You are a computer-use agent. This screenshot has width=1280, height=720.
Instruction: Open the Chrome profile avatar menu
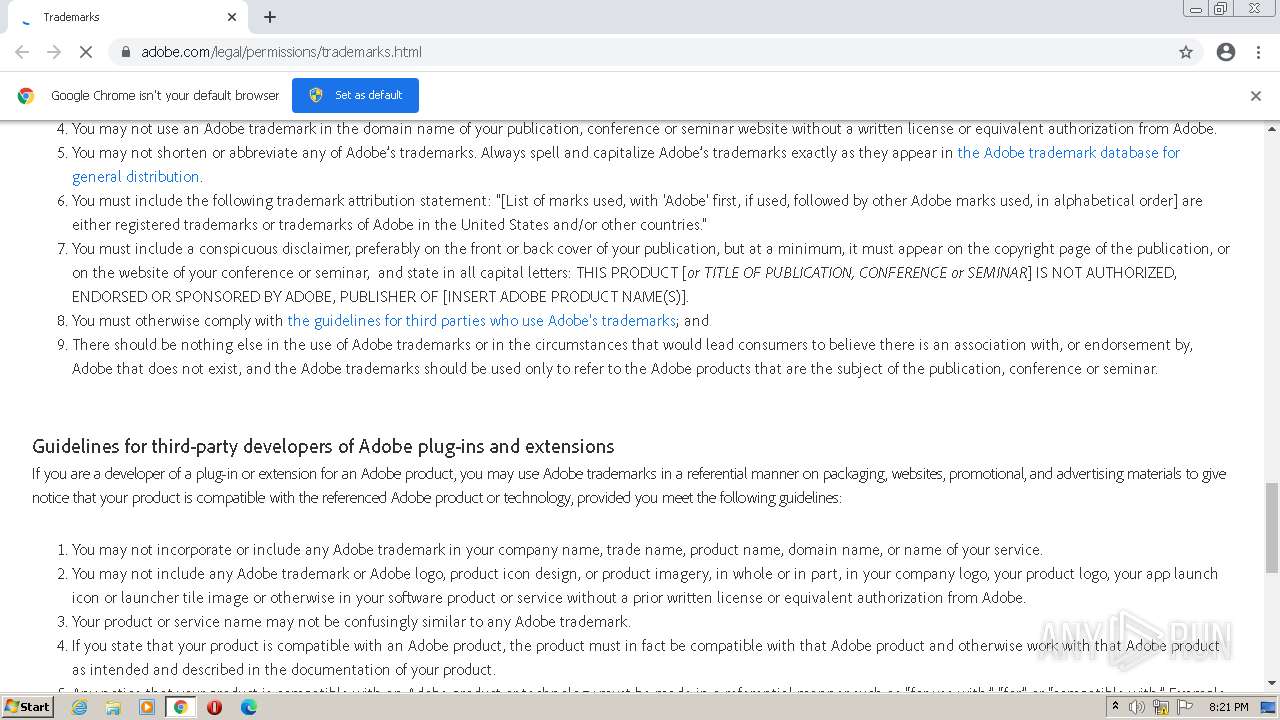click(1226, 52)
